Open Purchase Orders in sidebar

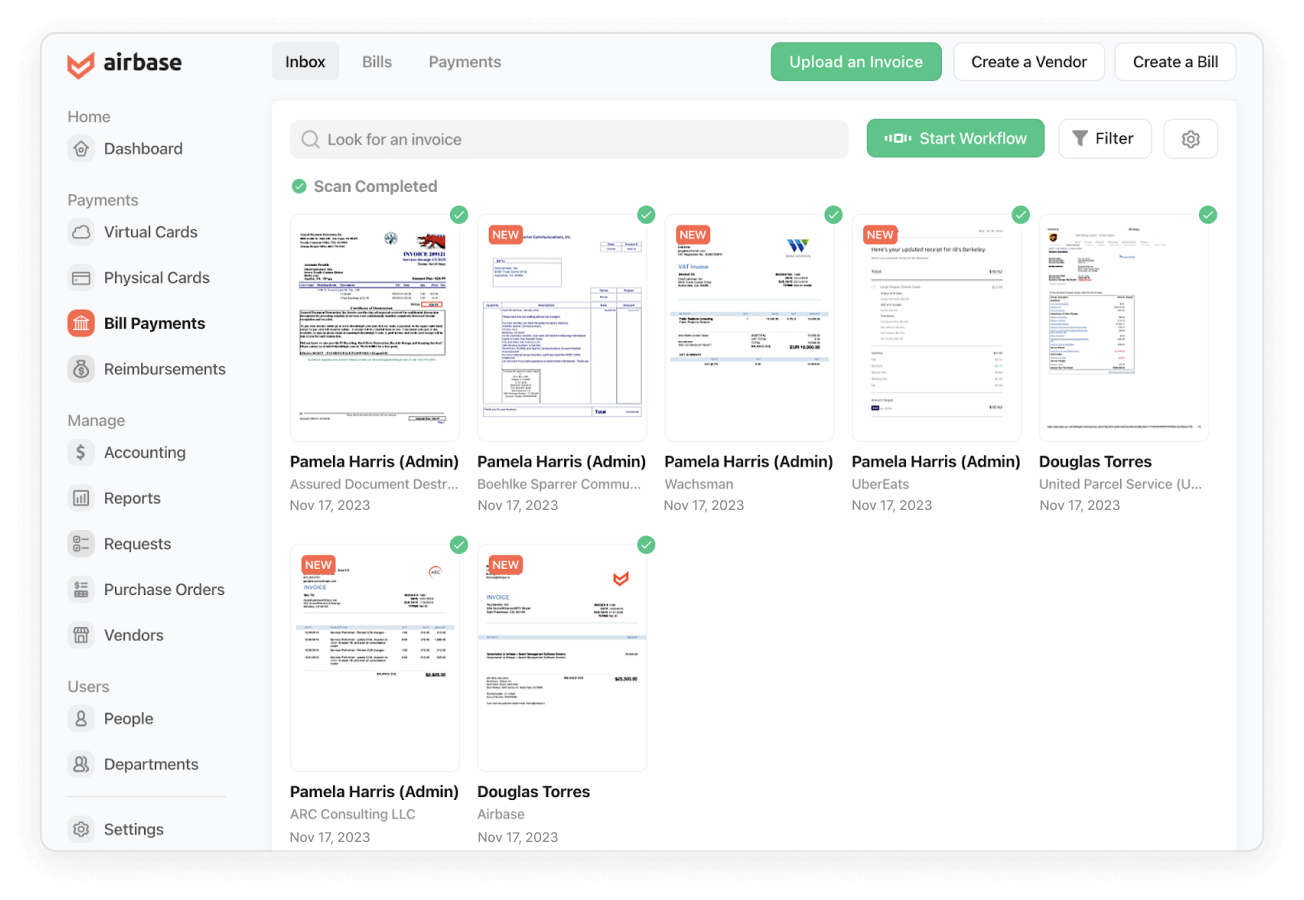coord(164,589)
